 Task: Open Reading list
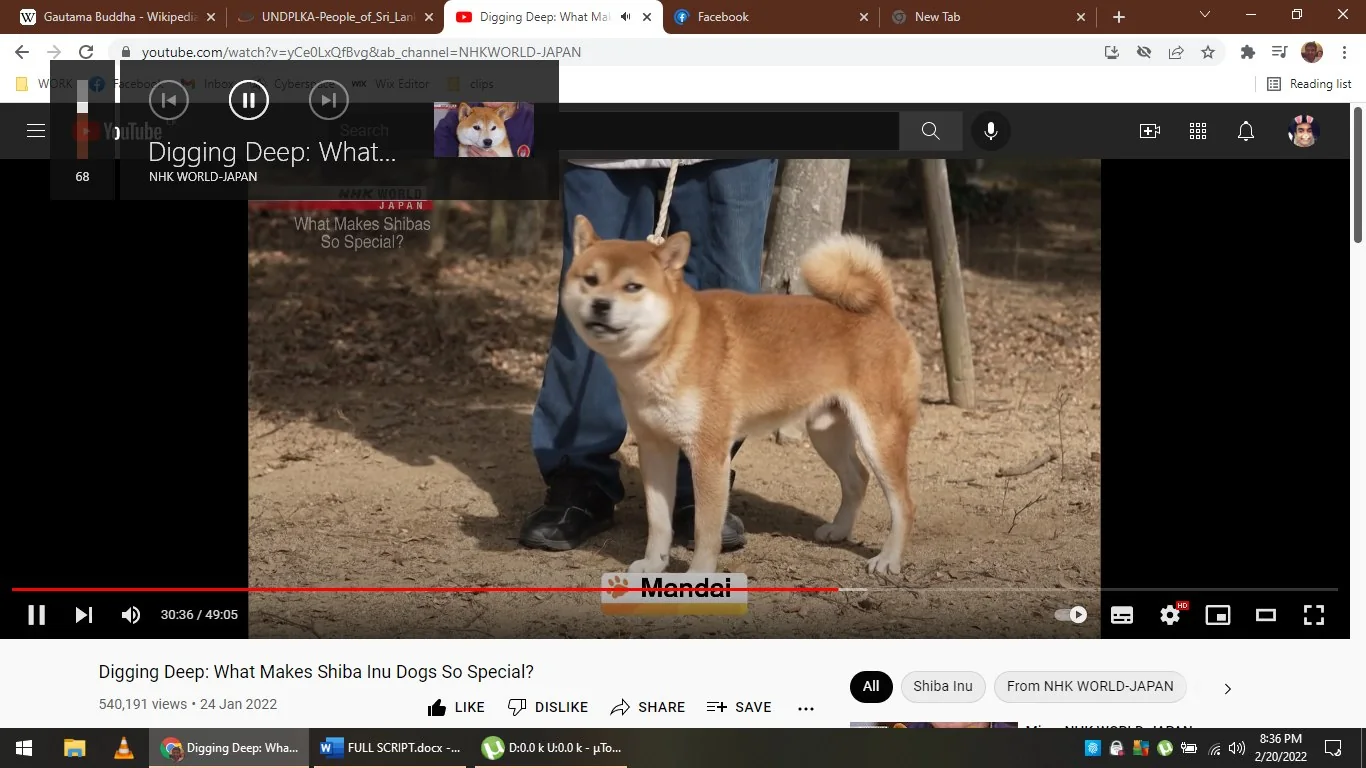click(x=1309, y=84)
